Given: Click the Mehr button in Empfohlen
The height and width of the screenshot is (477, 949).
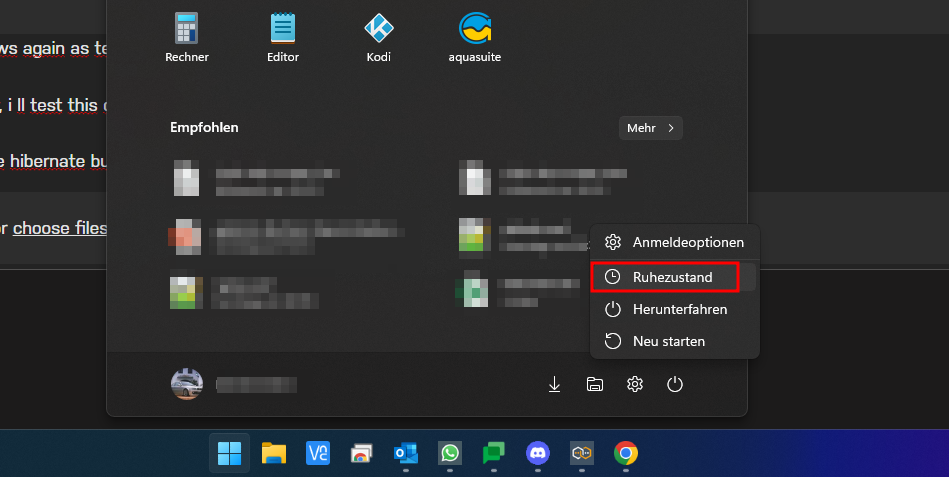Looking at the screenshot, I should pos(651,128).
